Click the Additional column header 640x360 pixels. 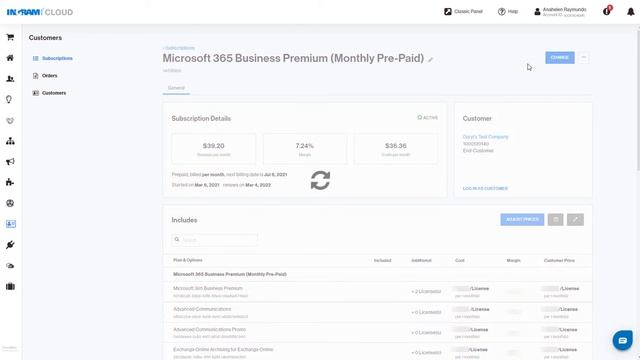(x=421, y=260)
